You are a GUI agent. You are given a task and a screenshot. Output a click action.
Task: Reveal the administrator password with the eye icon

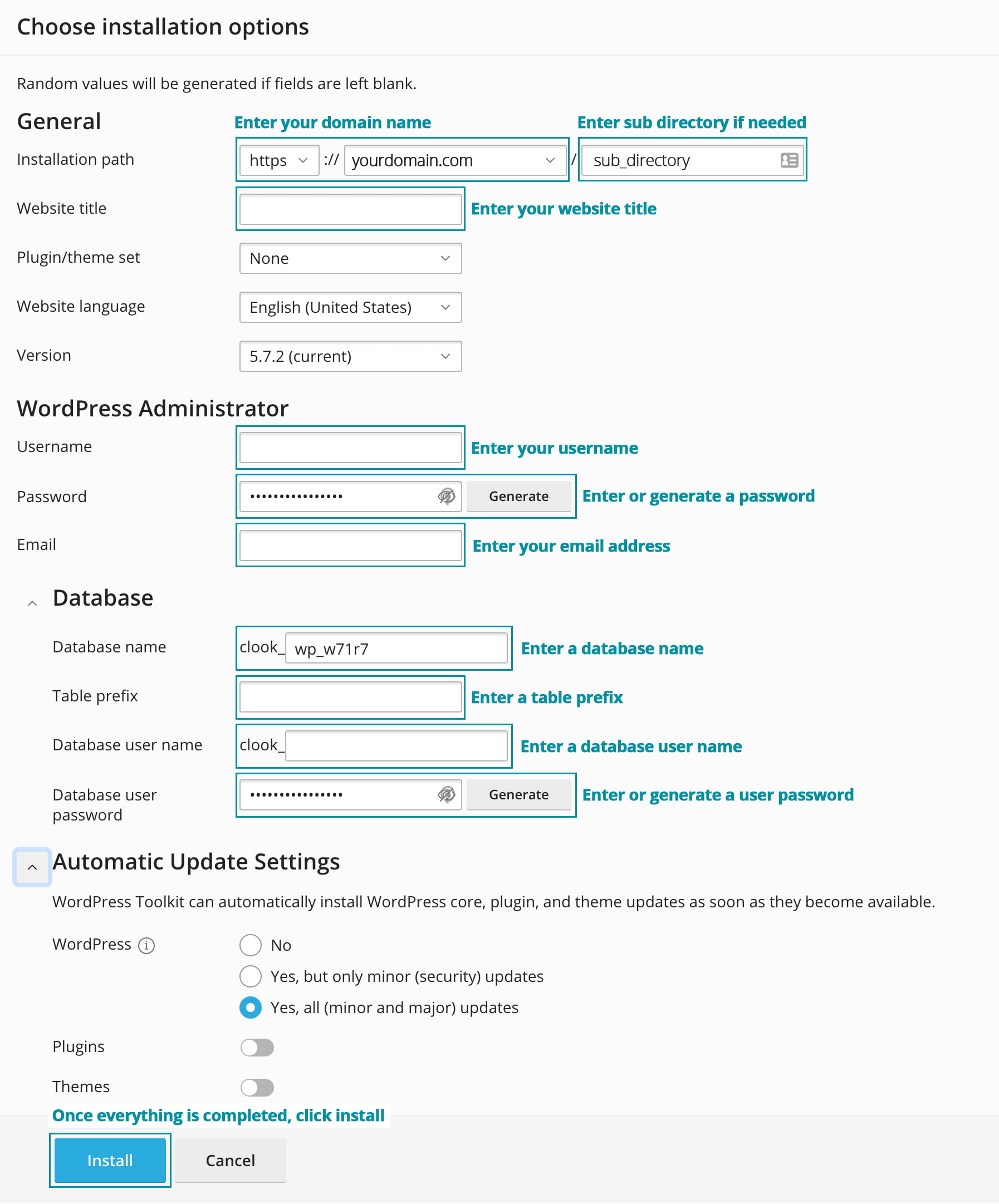tap(445, 497)
